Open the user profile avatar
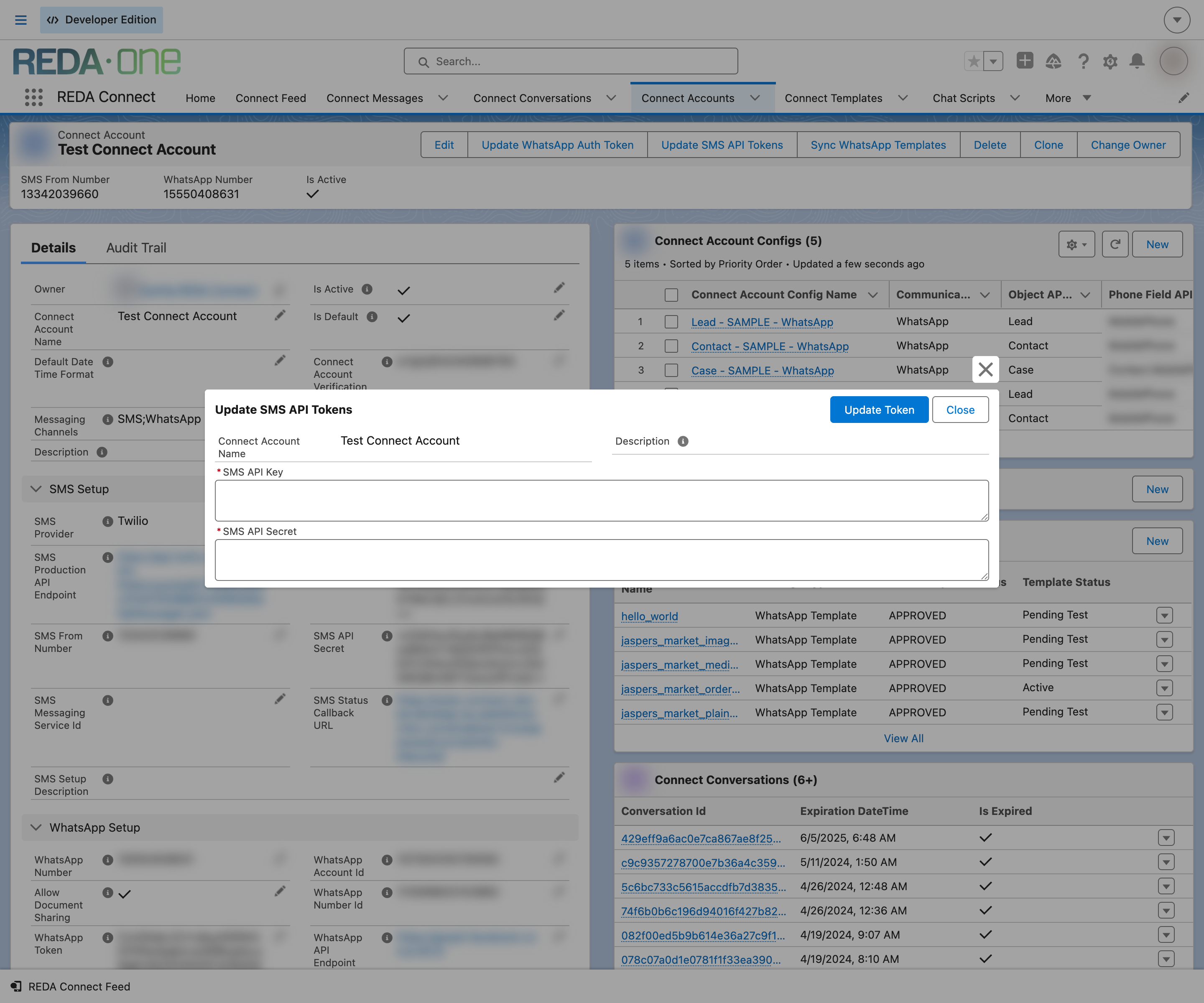Image resolution: width=1204 pixels, height=1003 pixels. [x=1173, y=61]
